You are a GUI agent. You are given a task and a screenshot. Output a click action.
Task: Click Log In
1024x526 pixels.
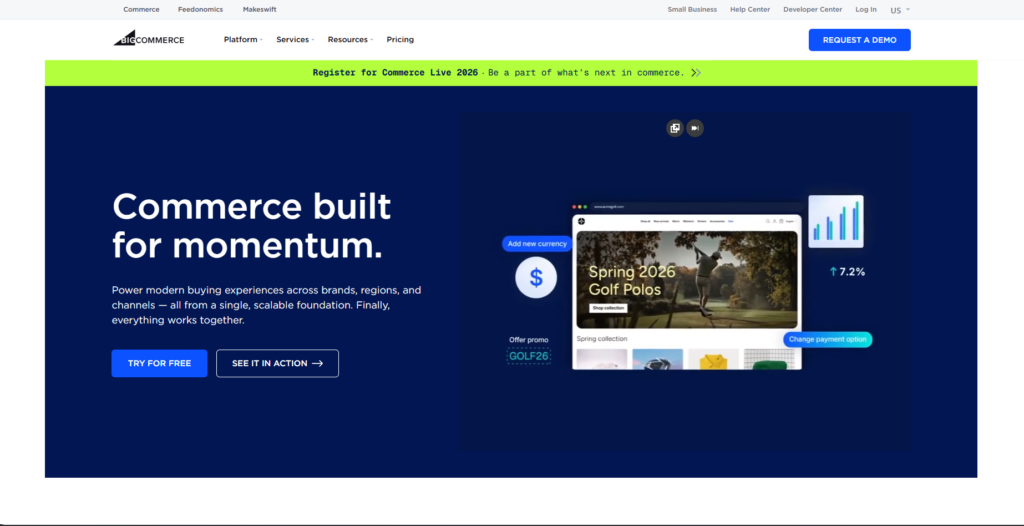tap(866, 10)
